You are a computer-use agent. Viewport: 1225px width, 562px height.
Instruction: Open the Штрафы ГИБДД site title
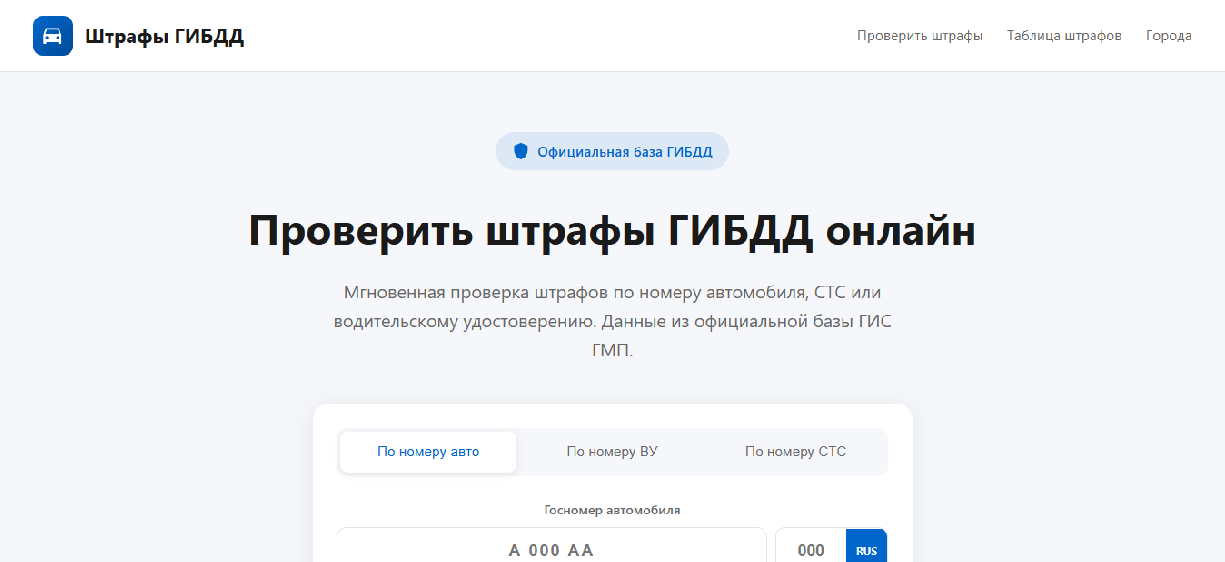[x=165, y=37]
